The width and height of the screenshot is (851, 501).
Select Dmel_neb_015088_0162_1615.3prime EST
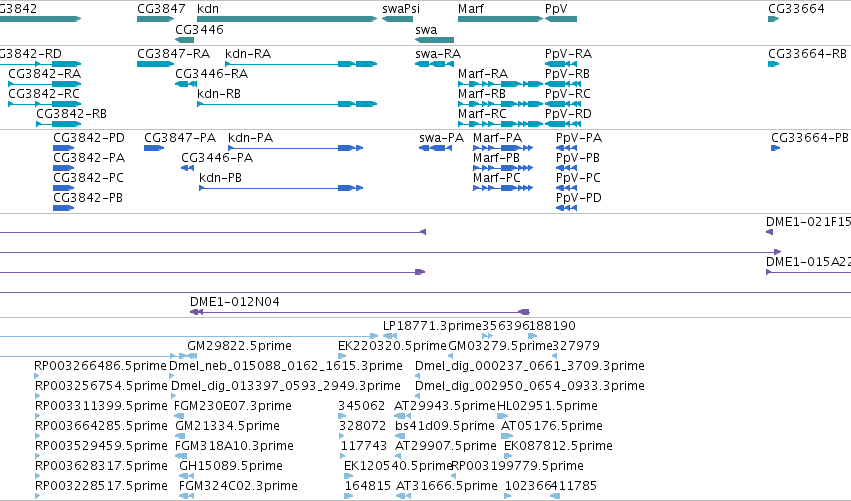286,366
